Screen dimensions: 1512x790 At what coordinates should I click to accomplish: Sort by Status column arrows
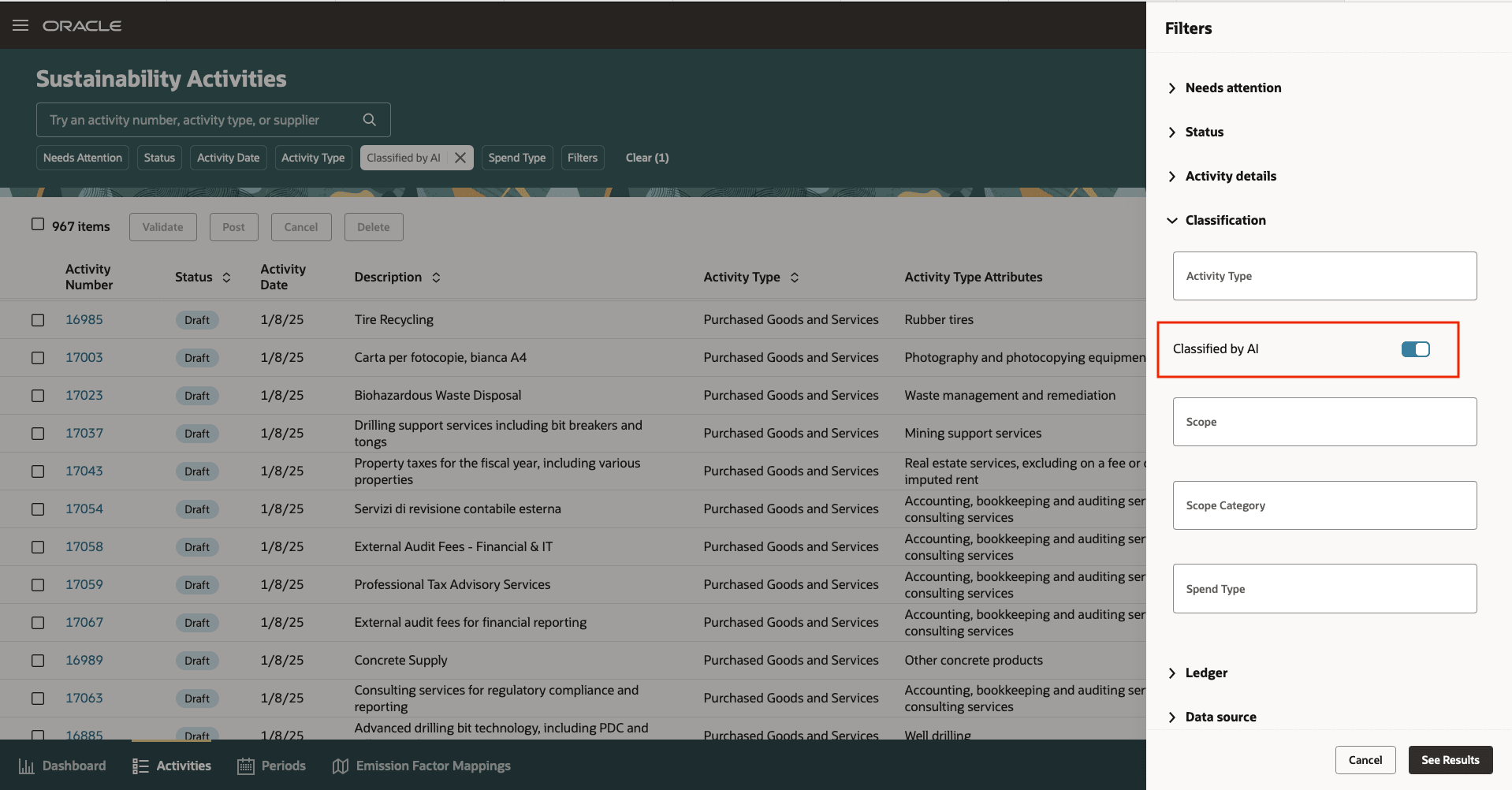coord(227,278)
